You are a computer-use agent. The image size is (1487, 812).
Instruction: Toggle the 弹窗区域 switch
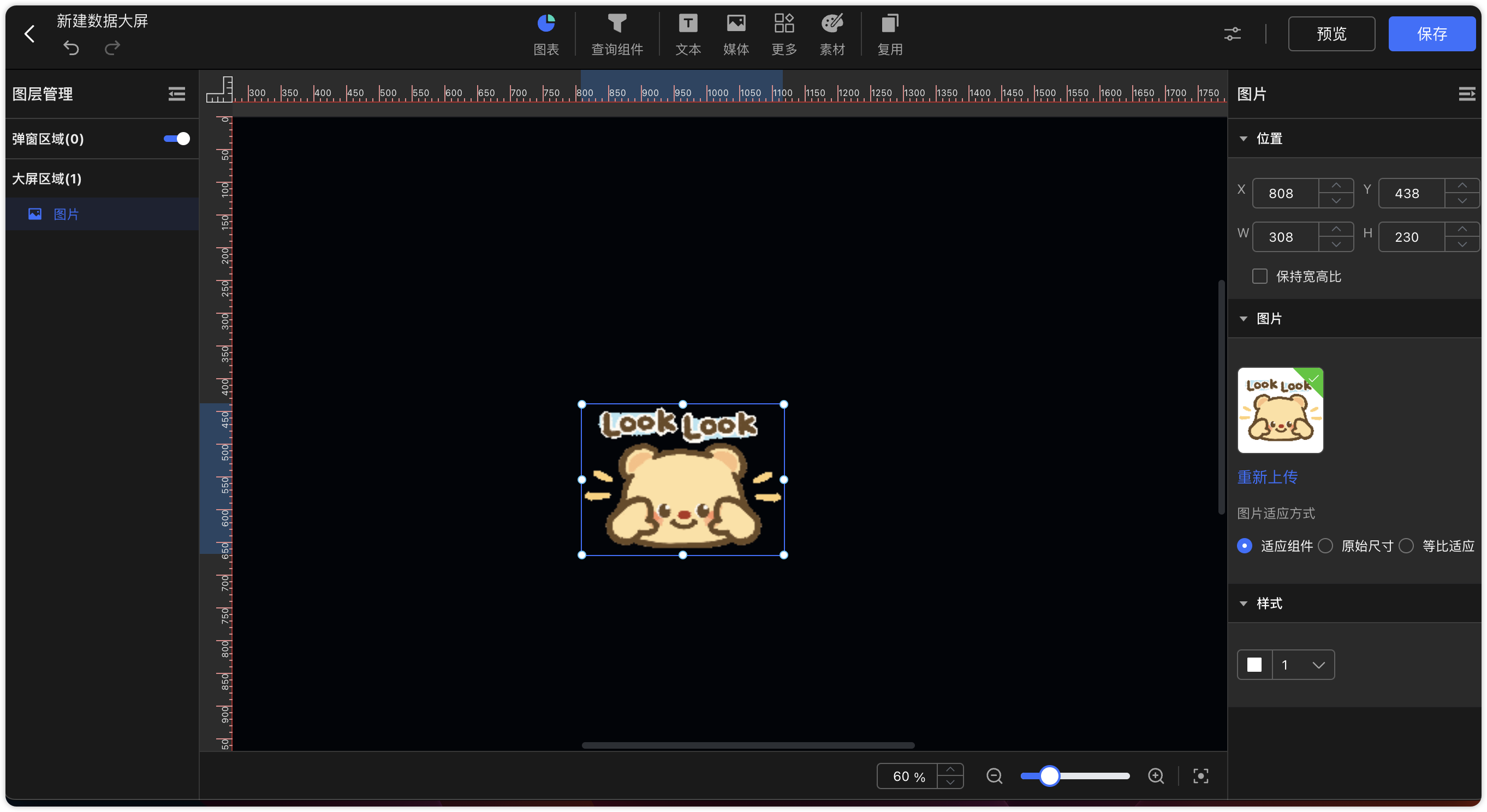click(177, 139)
